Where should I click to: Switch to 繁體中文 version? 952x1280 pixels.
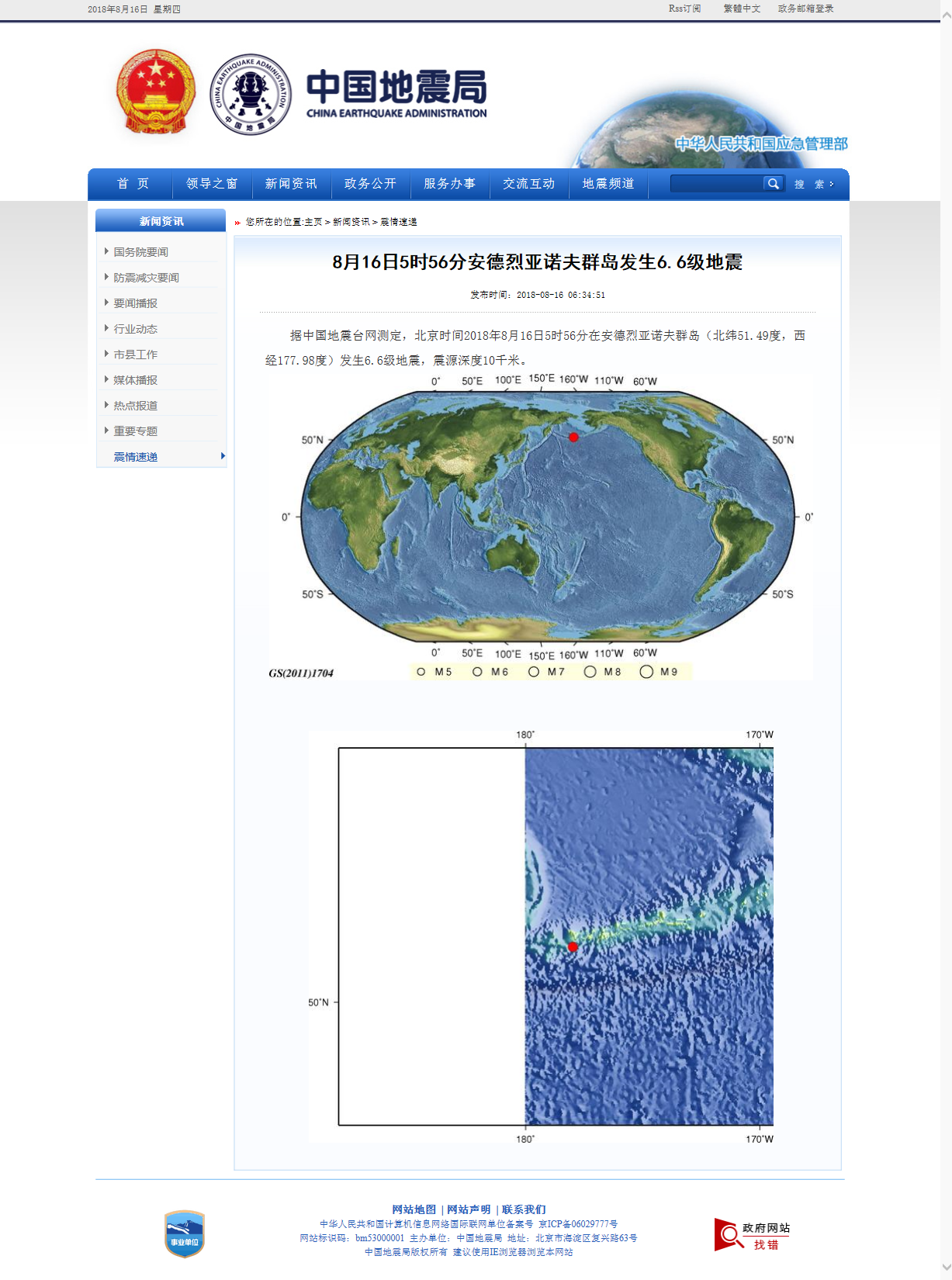click(x=742, y=9)
